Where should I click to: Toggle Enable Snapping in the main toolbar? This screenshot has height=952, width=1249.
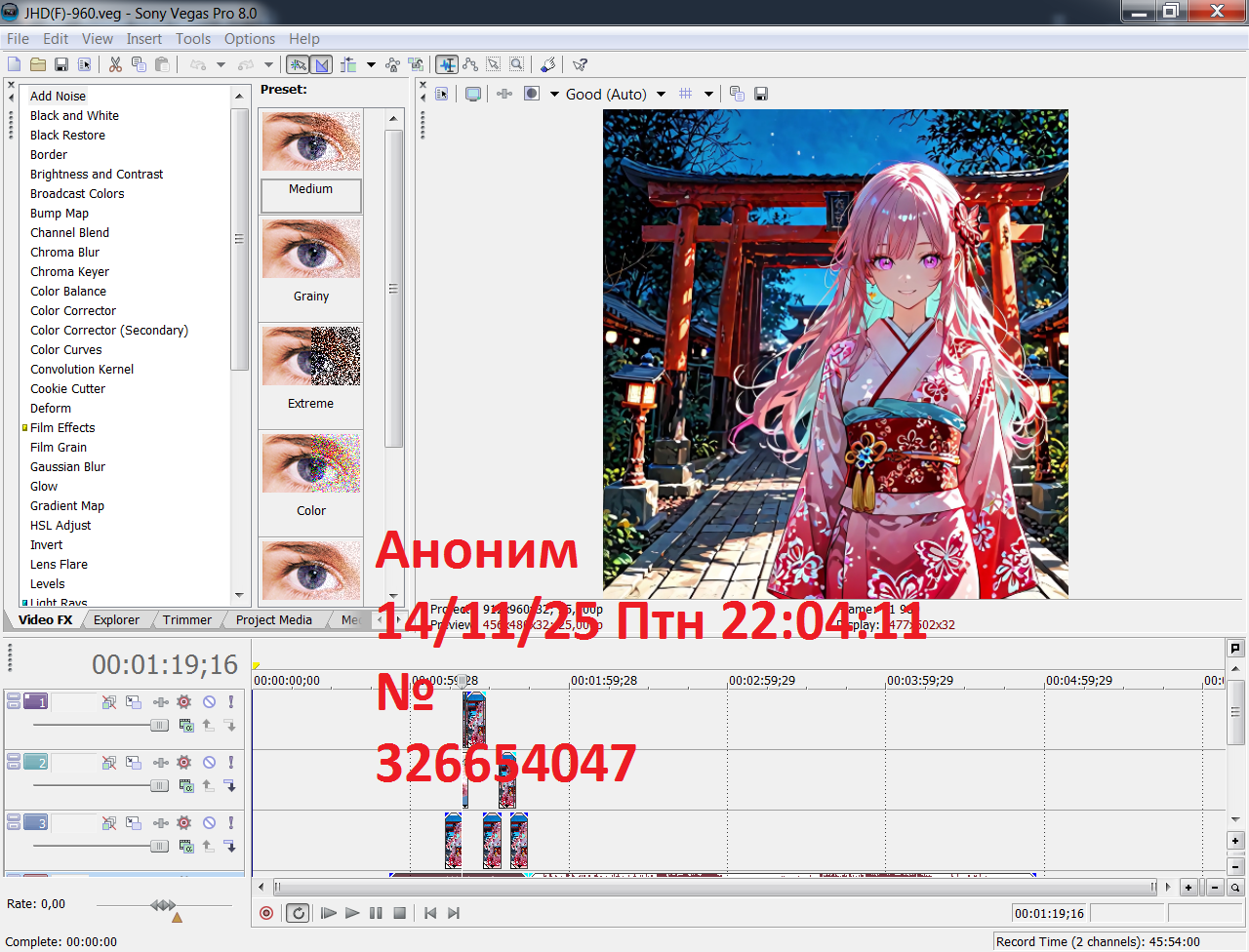(x=298, y=64)
